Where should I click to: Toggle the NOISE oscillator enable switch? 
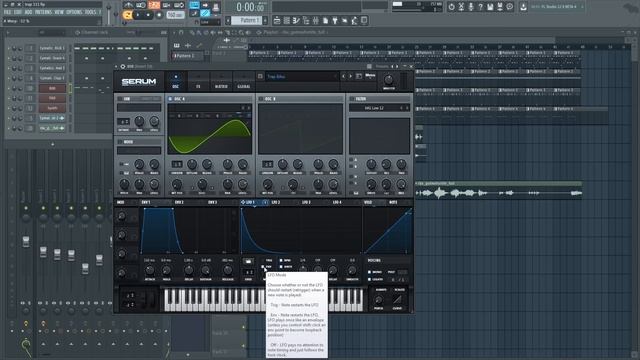[120, 142]
